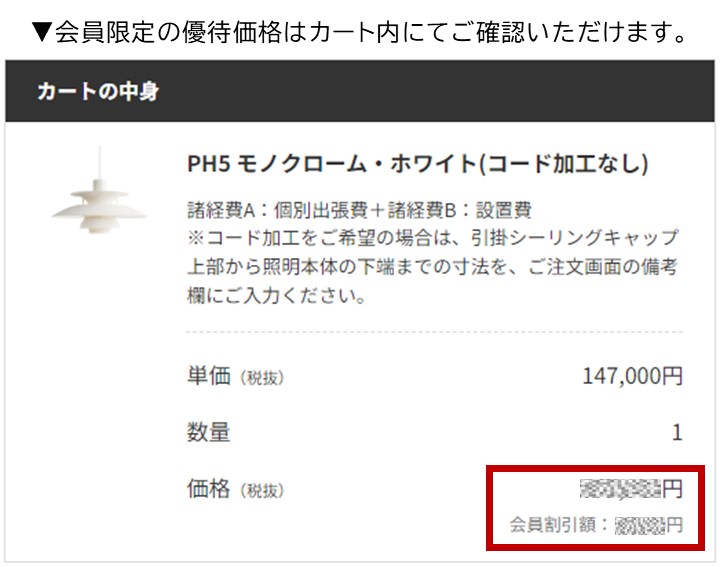Viewport: 720px width, 567px height.
Task: Click the 引掛シーリングキャップ text
Action: point(575,237)
